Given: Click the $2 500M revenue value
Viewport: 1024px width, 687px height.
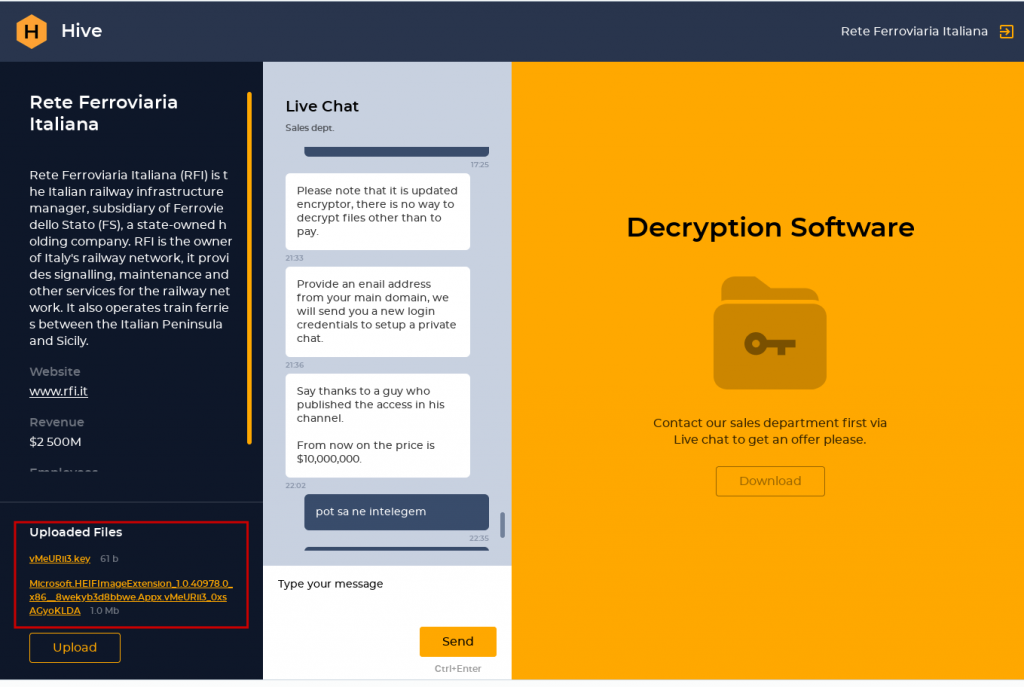Looking at the screenshot, I should point(56,442).
